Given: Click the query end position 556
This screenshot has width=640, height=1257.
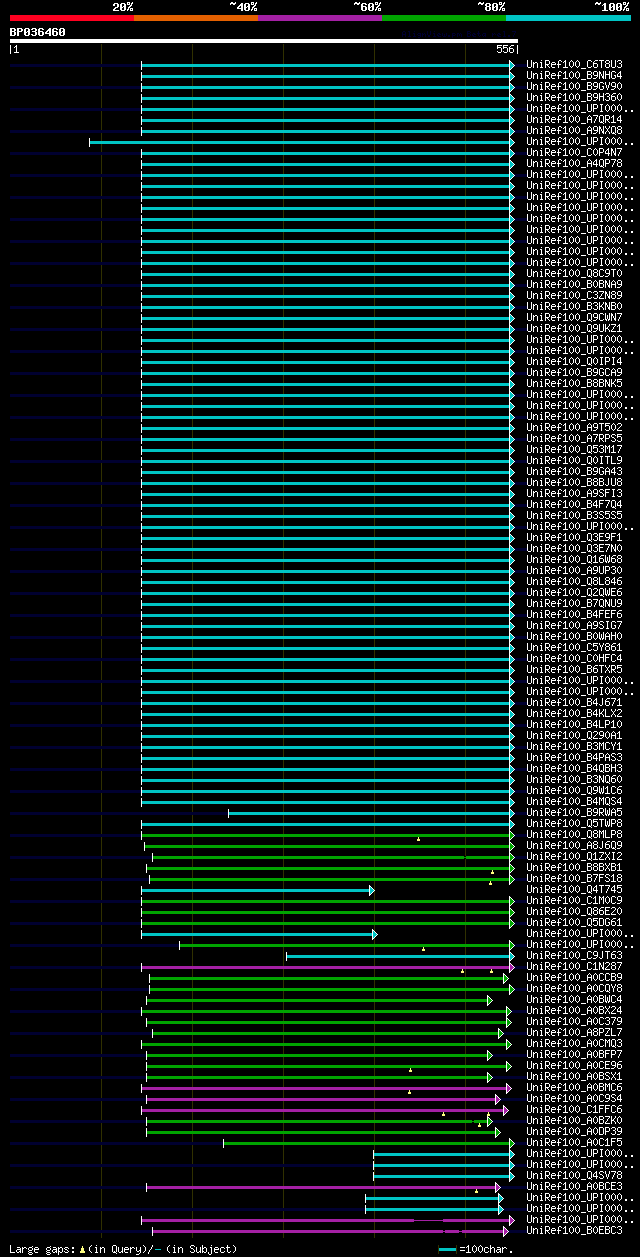Looking at the screenshot, I should pyautogui.click(x=505, y=49).
